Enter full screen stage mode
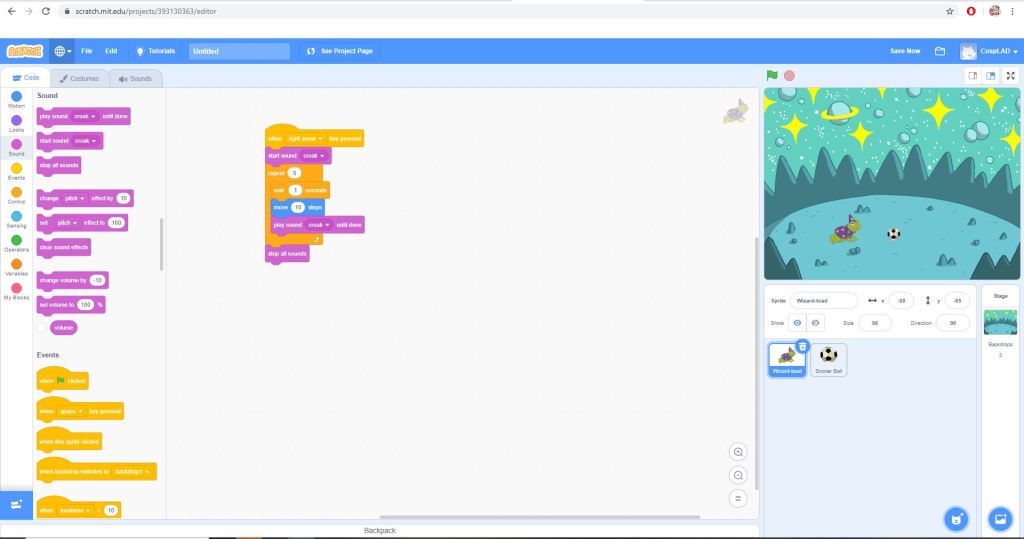The image size is (1024, 539). pyautogui.click(x=1010, y=75)
